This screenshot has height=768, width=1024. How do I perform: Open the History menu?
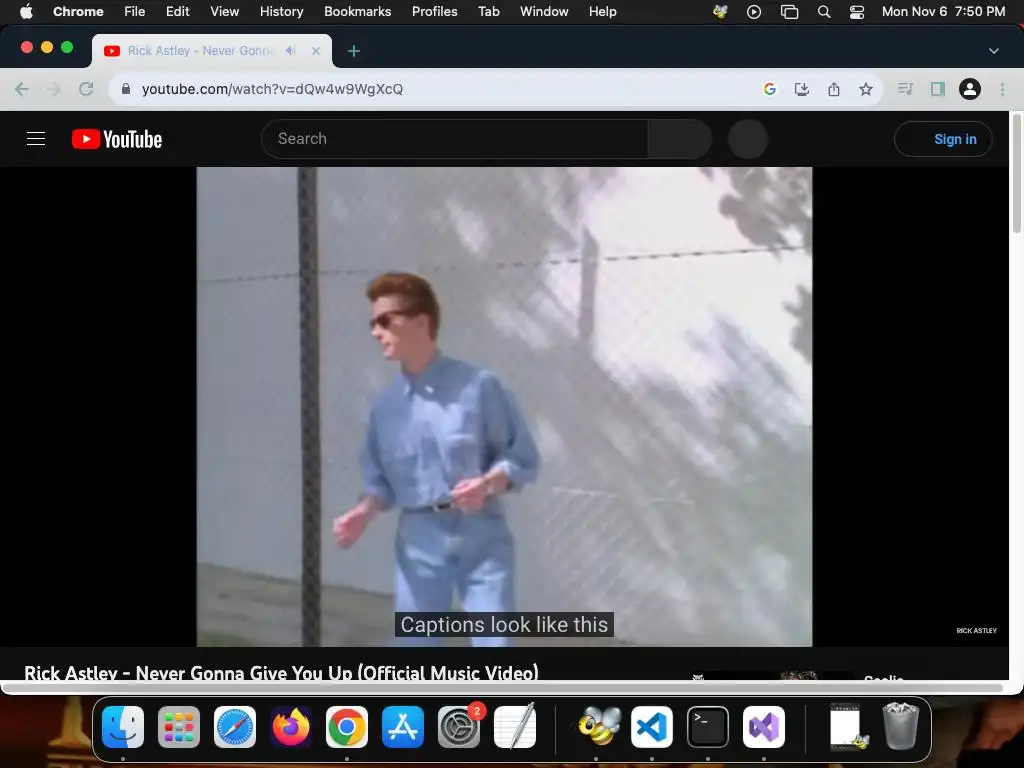pos(281,11)
